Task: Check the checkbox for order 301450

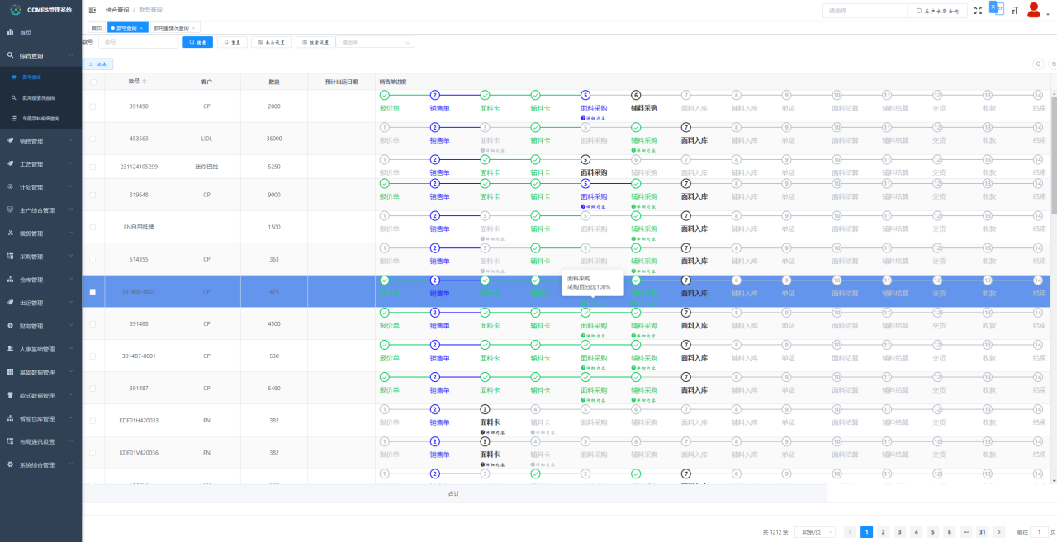Action: click(x=93, y=106)
